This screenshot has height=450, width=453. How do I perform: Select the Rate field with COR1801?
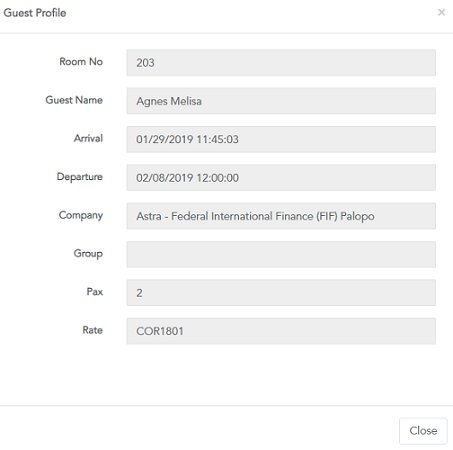(x=281, y=331)
